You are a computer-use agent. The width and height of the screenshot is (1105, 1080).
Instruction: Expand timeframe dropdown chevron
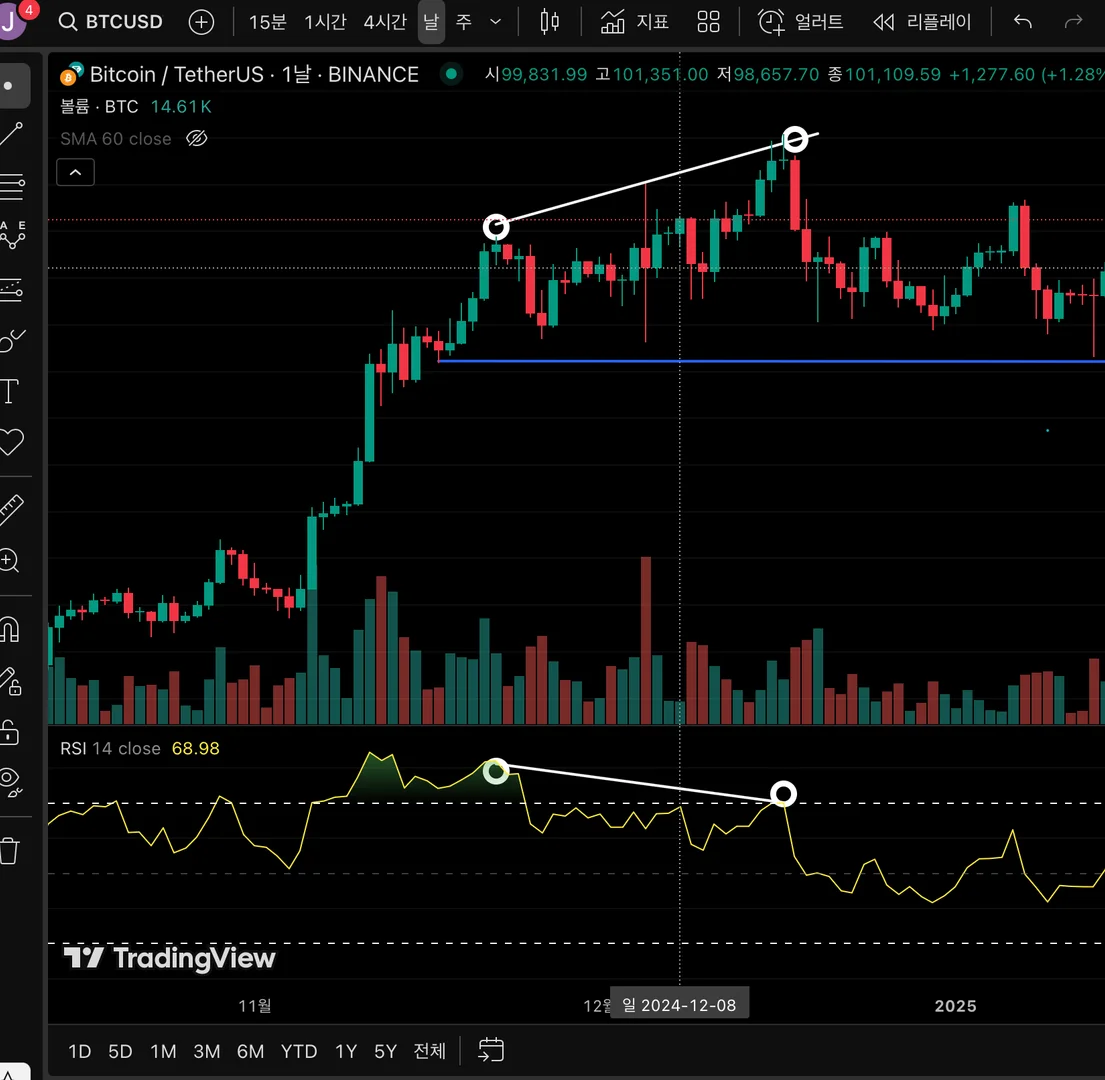(x=495, y=22)
